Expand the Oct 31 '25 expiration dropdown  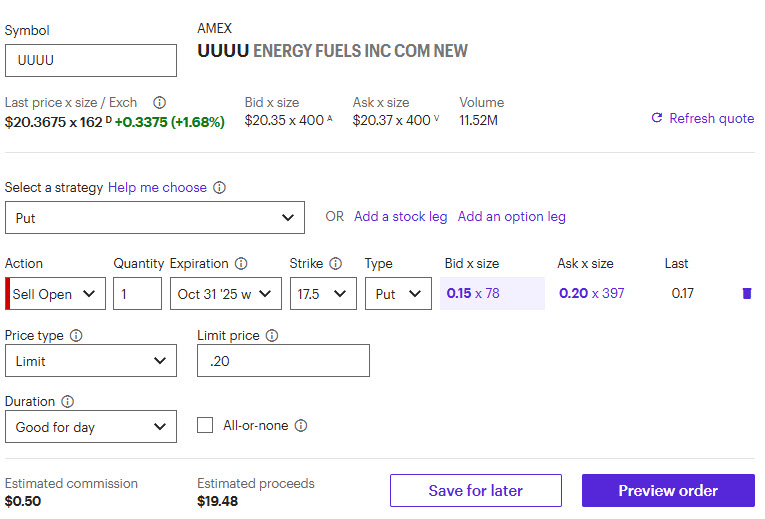click(225, 294)
